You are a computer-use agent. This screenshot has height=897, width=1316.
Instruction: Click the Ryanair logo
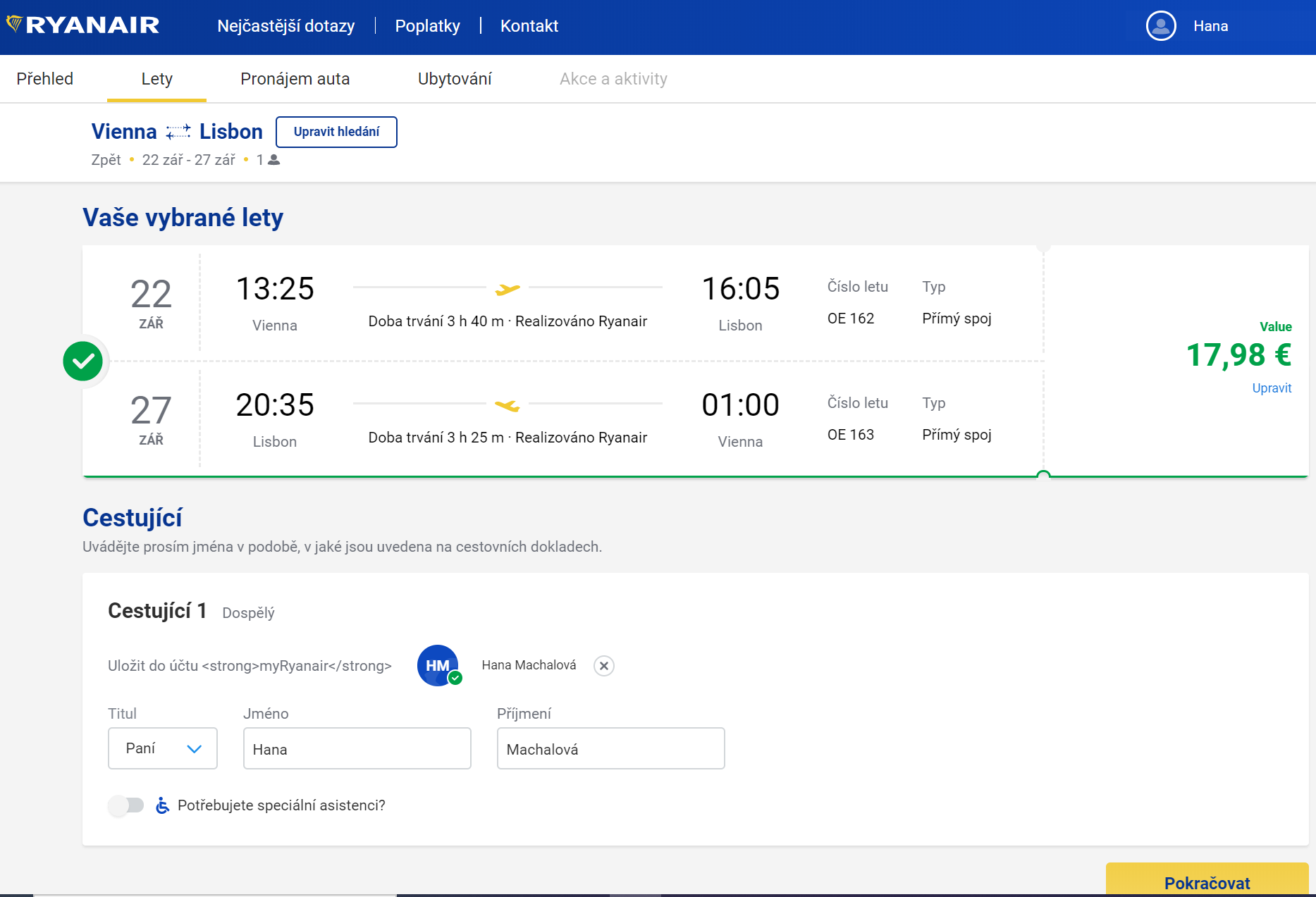[82, 25]
